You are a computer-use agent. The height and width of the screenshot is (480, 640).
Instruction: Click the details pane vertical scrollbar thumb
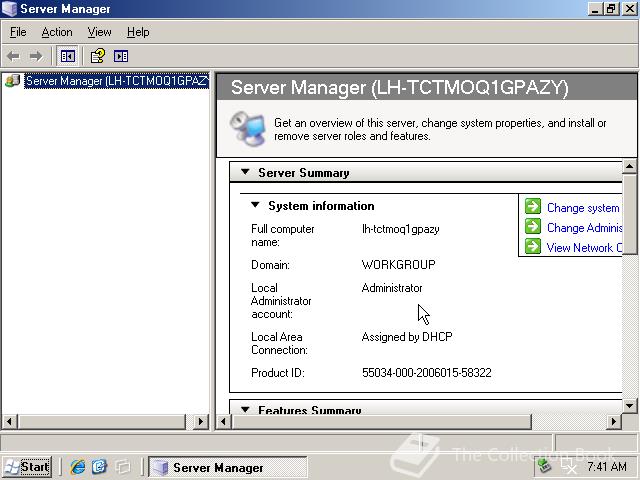pyautogui.click(x=629, y=215)
